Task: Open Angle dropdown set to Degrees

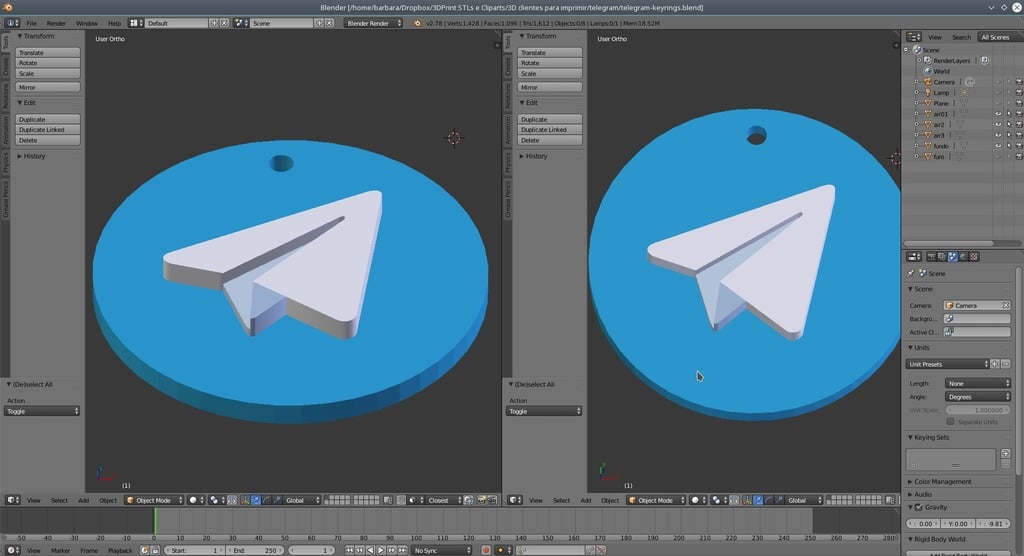Action: 978,397
